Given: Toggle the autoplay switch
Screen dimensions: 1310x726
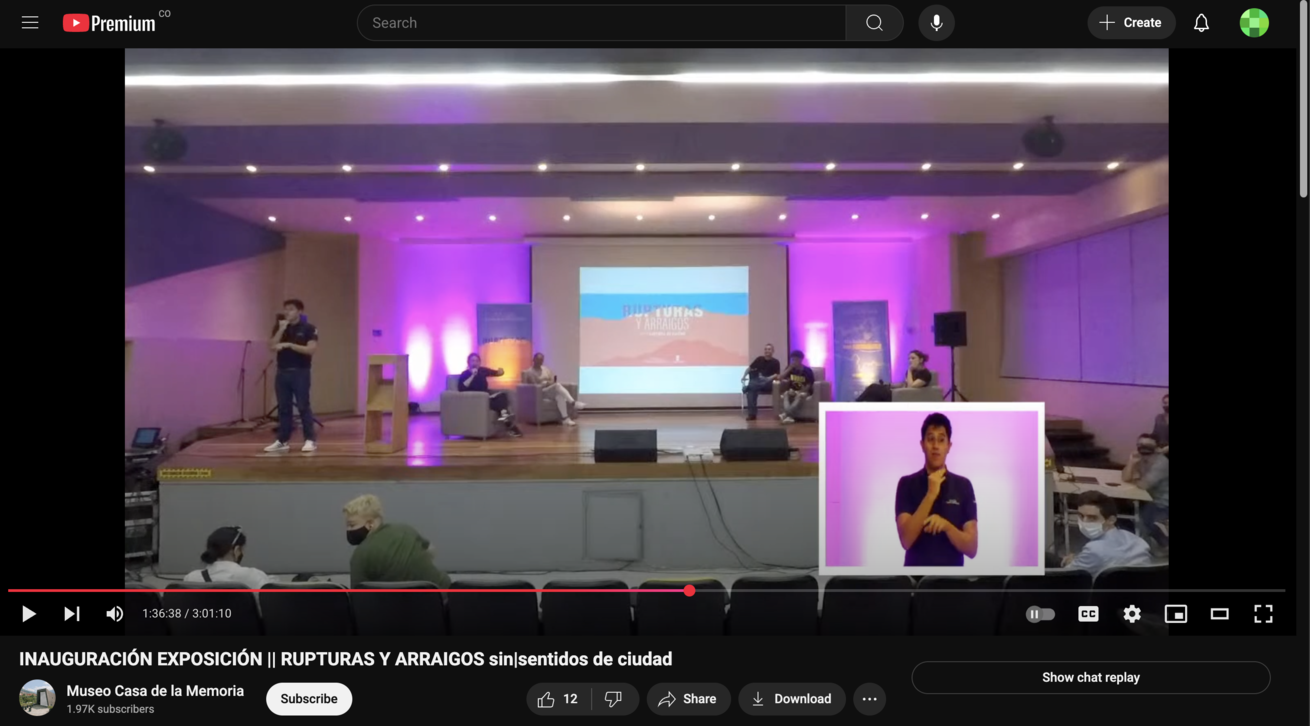Looking at the screenshot, I should (x=1040, y=614).
